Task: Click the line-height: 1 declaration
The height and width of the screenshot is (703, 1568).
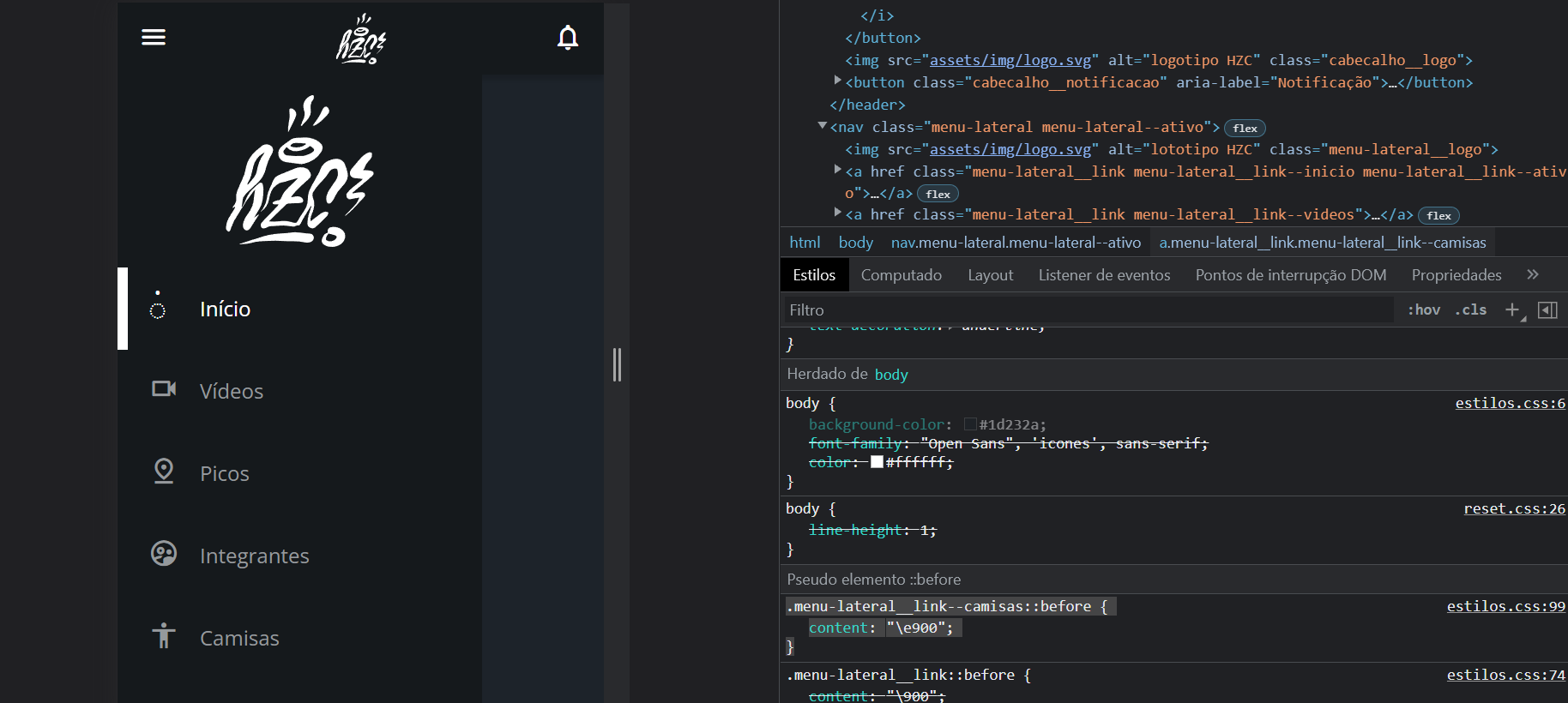Action: [872, 530]
